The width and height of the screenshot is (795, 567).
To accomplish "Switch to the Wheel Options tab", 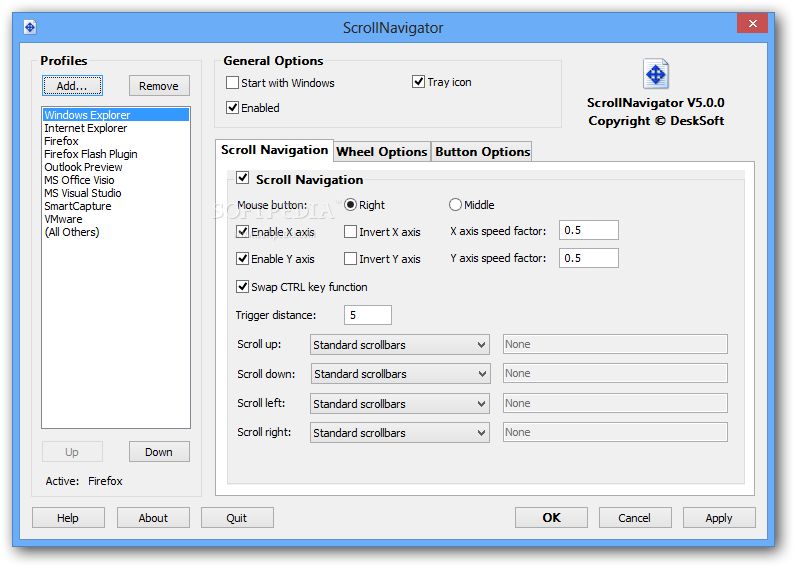I will [x=381, y=152].
